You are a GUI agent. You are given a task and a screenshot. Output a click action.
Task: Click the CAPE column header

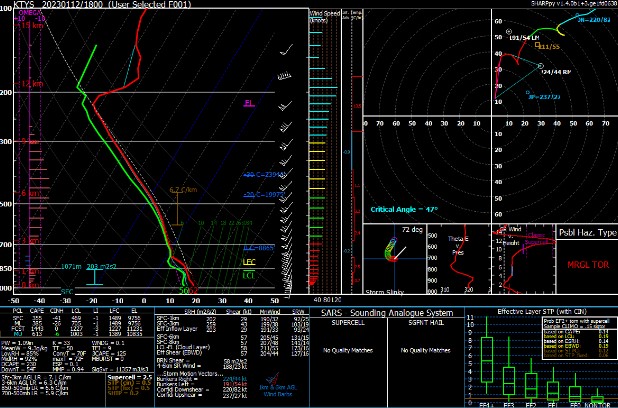37,311
